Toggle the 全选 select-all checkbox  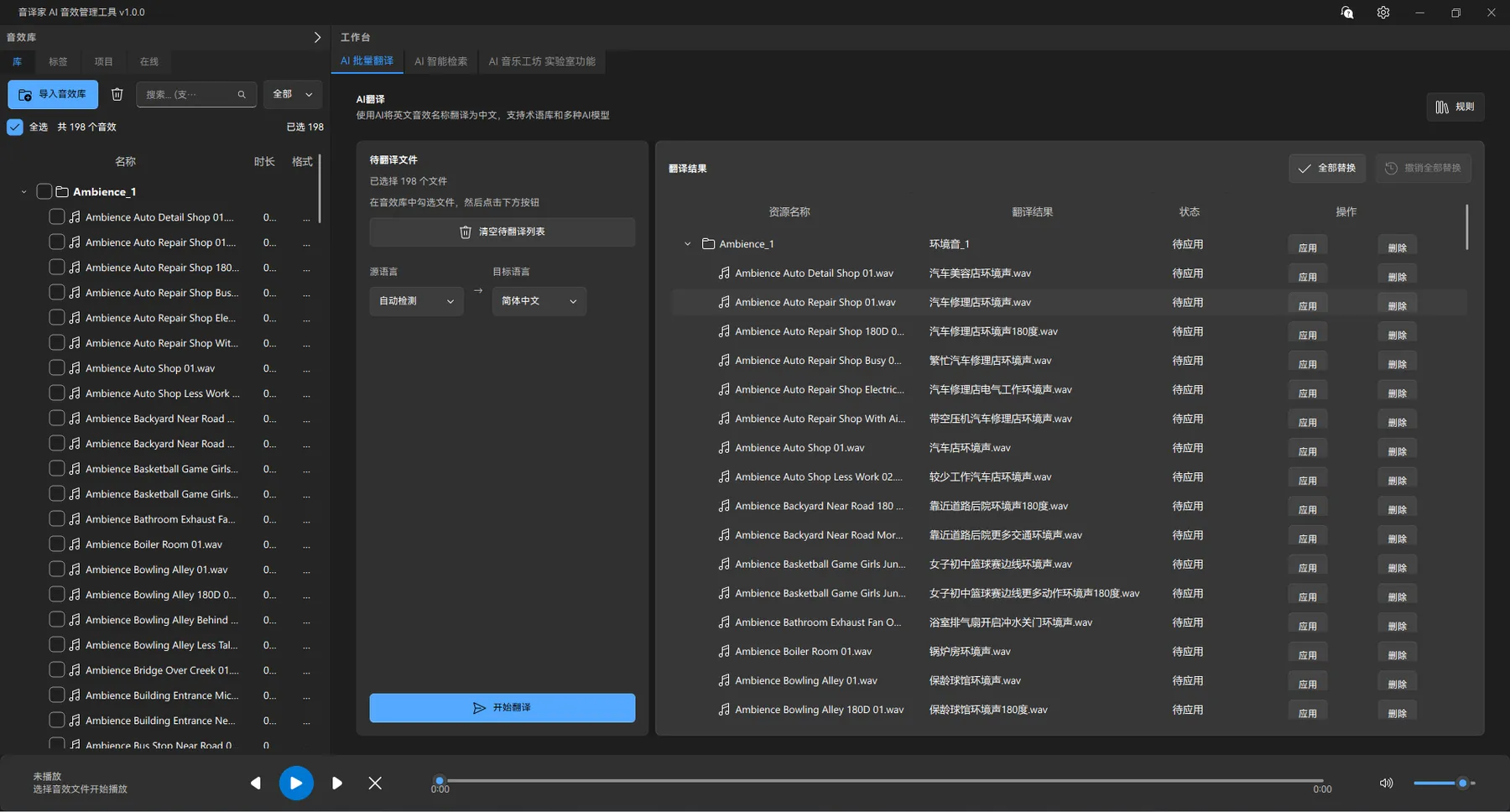[x=15, y=127]
